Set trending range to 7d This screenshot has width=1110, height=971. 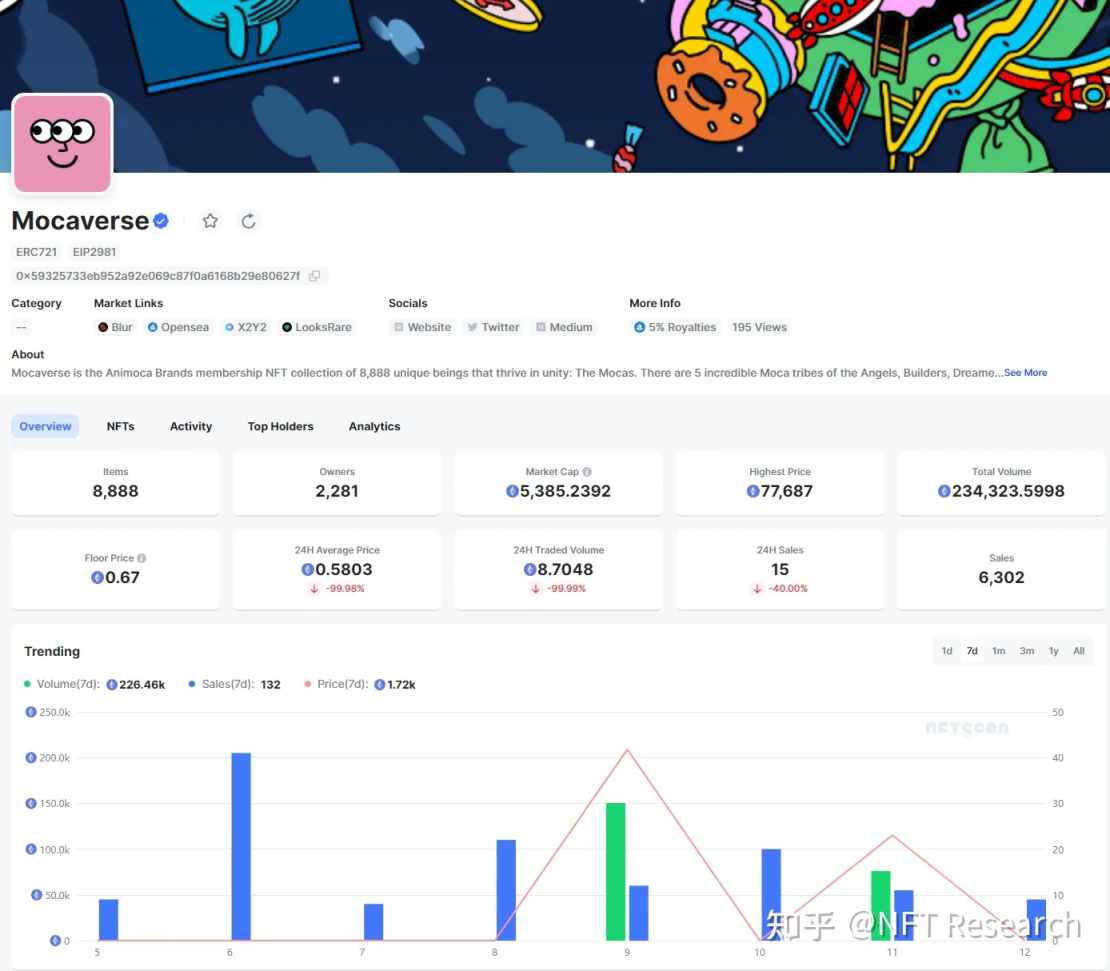click(x=972, y=651)
